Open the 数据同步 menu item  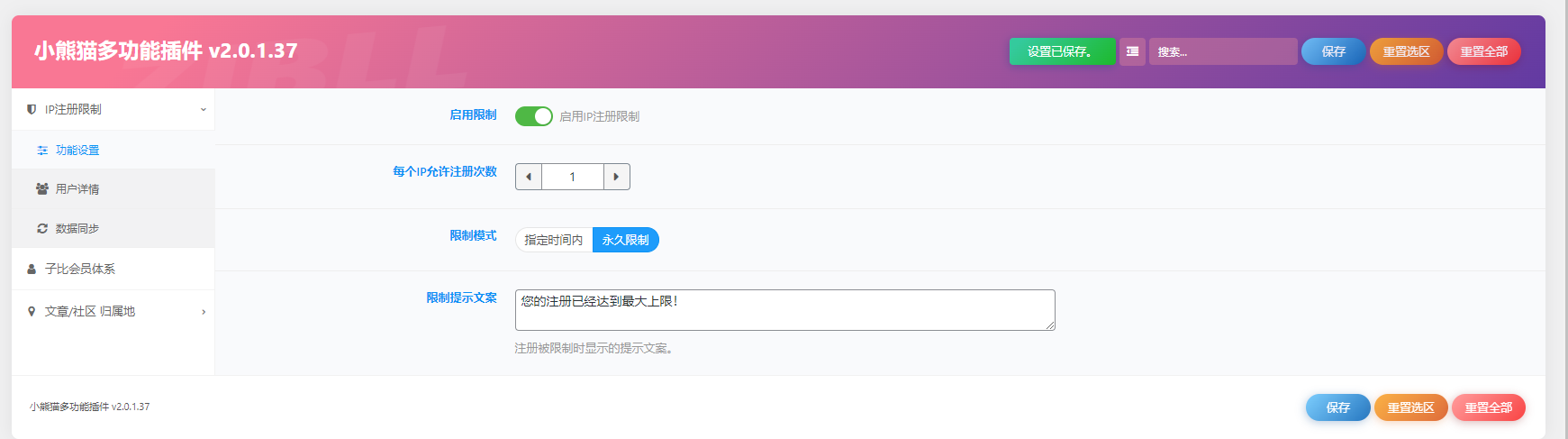(77, 229)
